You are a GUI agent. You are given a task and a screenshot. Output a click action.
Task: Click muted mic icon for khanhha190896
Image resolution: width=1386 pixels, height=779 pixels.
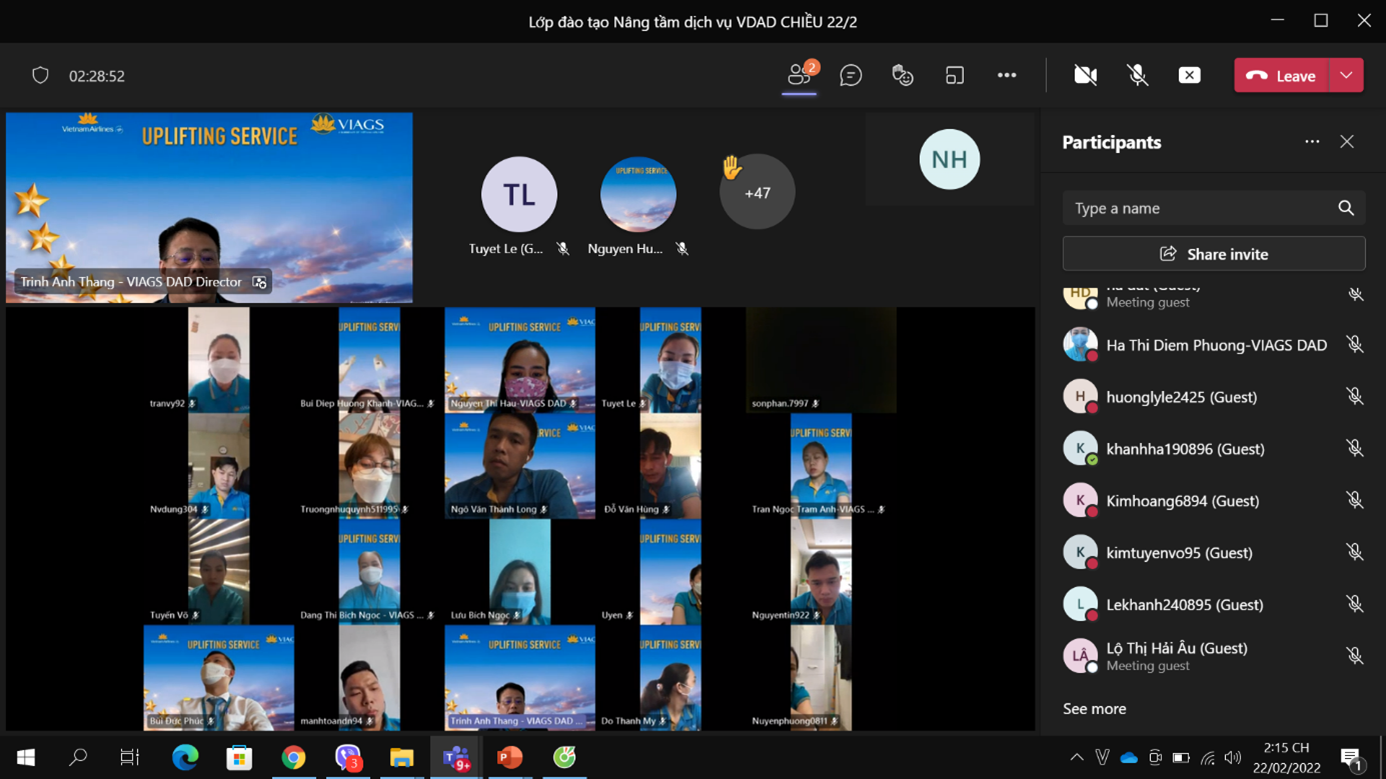tap(1355, 449)
